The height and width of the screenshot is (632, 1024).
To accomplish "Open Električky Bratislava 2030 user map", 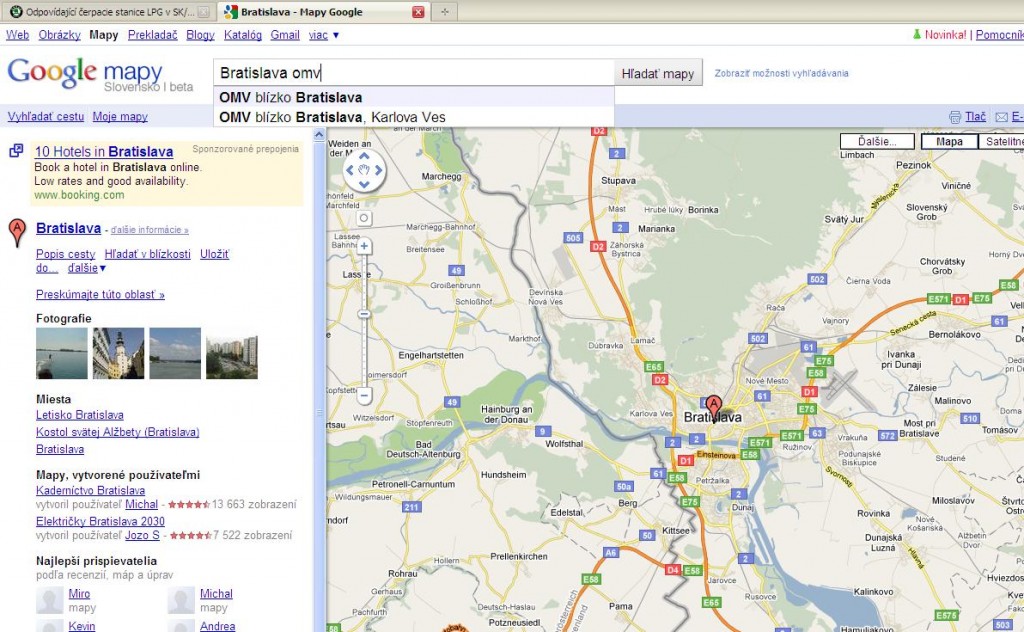I will pyautogui.click(x=101, y=521).
